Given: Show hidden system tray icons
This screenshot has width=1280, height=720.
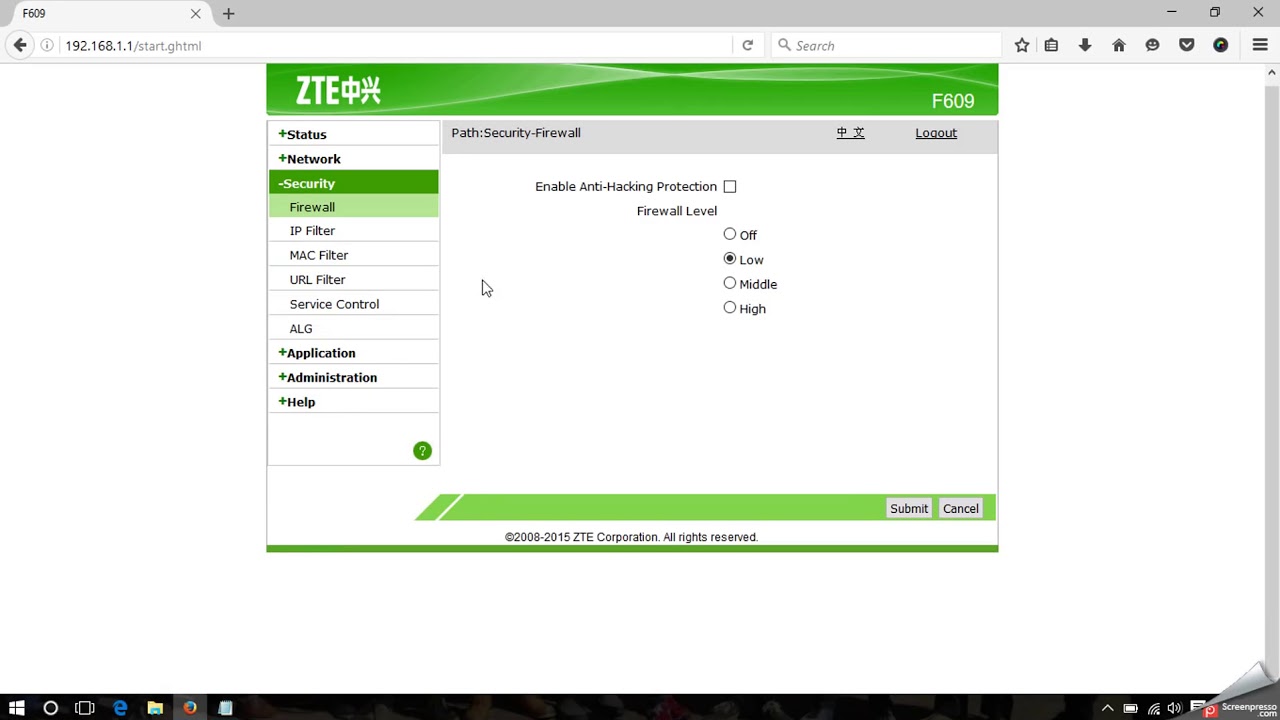Looking at the screenshot, I should tap(1107, 708).
